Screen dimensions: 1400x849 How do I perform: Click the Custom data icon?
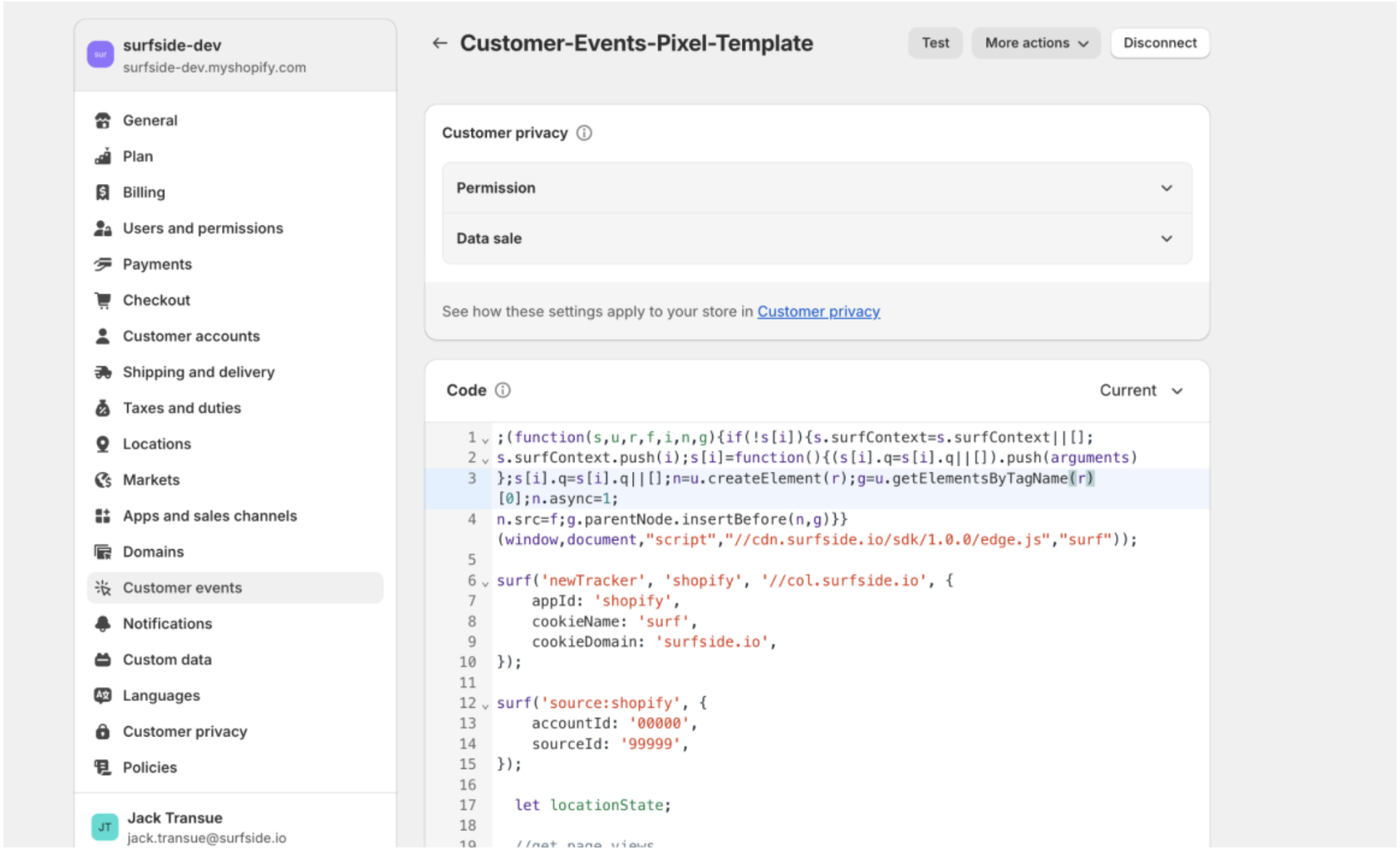click(103, 660)
